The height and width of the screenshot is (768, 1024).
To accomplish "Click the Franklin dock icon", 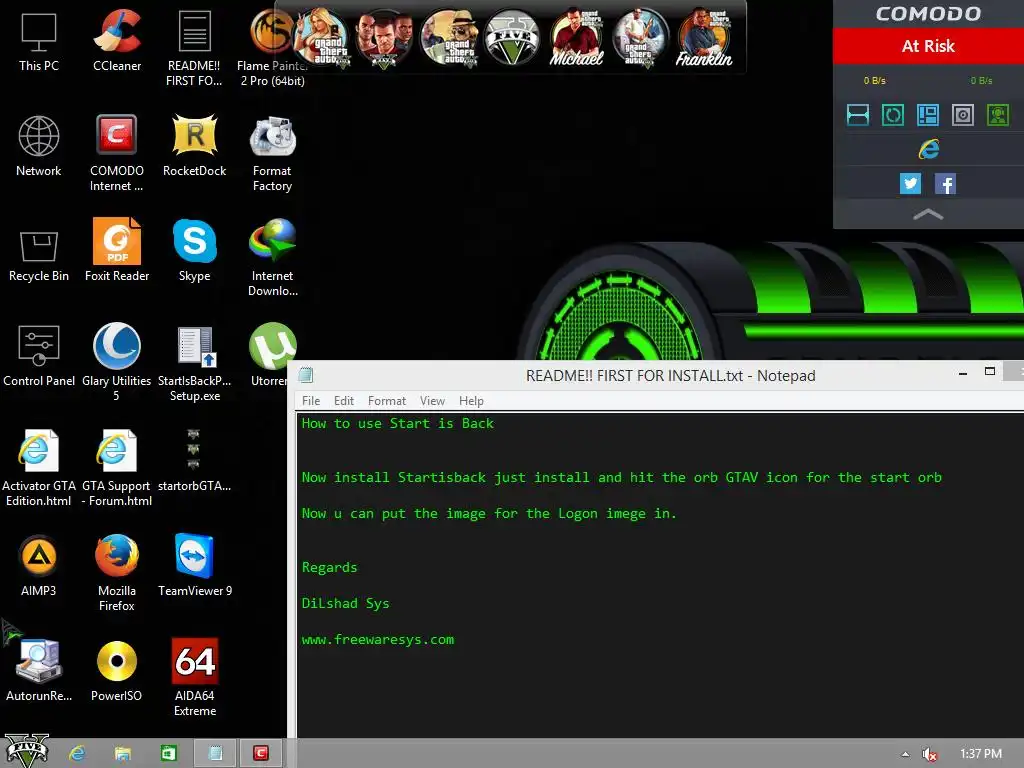I will click(x=704, y=37).
